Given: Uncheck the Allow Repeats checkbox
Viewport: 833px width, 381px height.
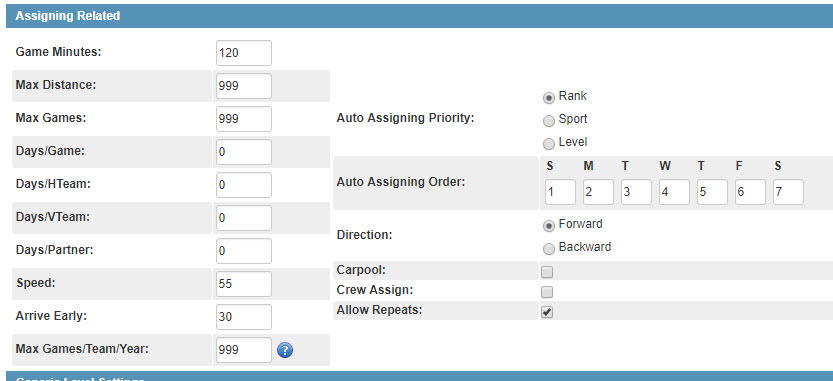Looking at the screenshot, I should [547, 312].
